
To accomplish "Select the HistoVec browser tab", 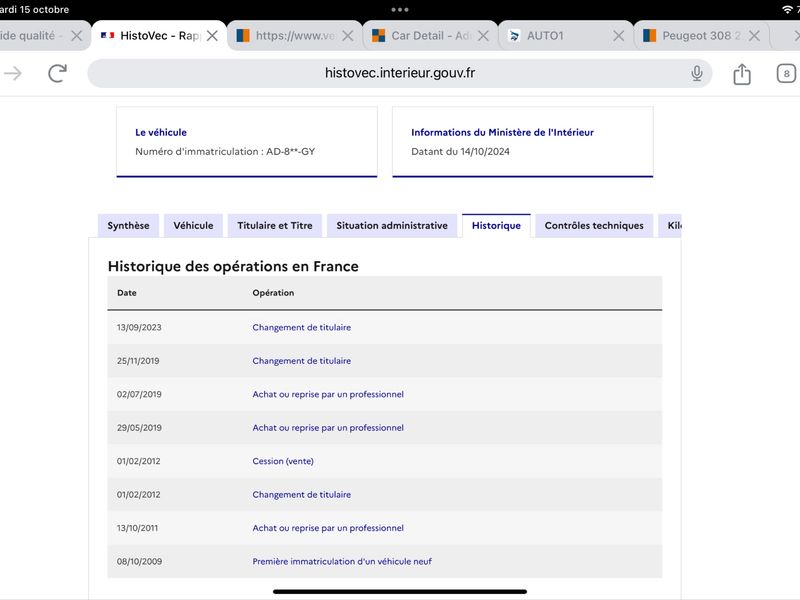I will coord(159,36).
